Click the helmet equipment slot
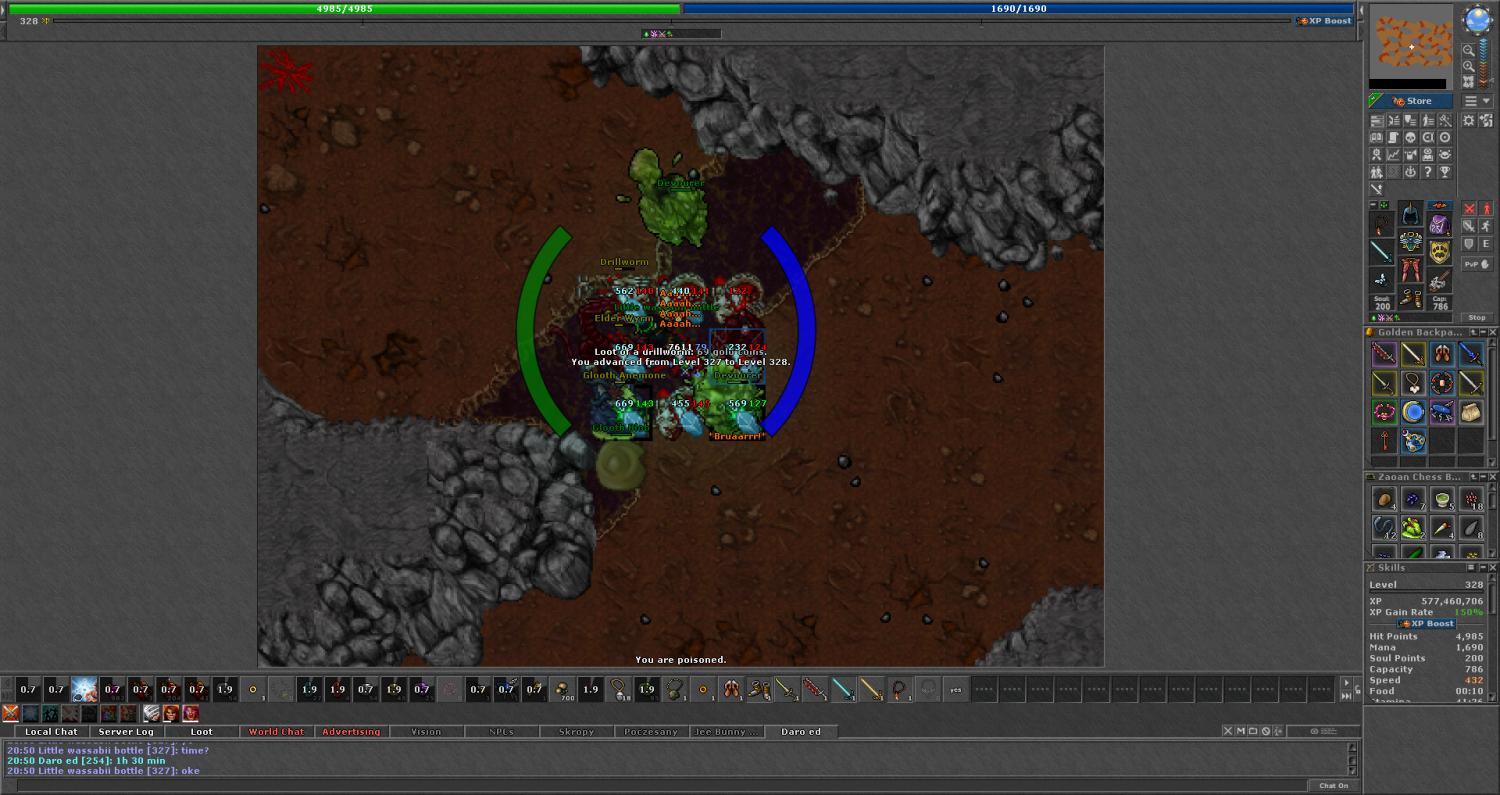This screenshot has width=1500, height=795. (x=1411, y=212)
